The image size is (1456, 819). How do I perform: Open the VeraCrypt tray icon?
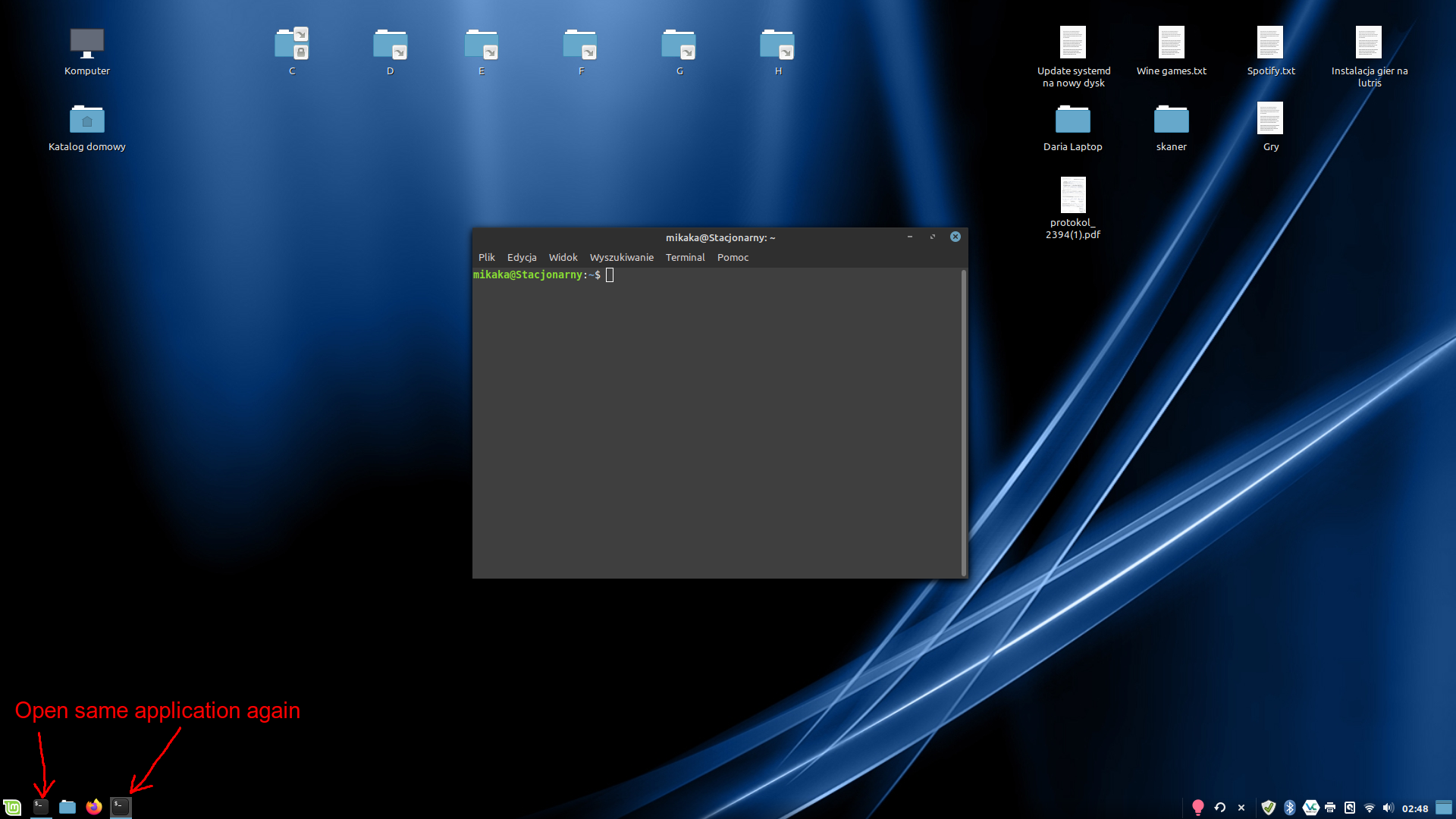click(1310, 807)
